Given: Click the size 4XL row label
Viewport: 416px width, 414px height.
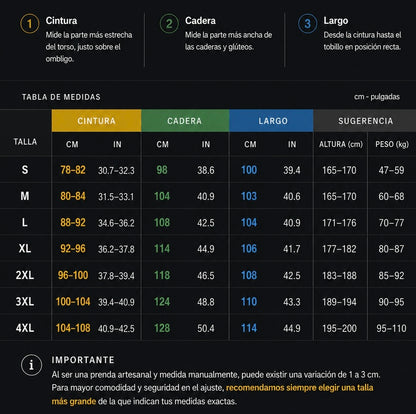Looking at the screenshot, I should pyautogui.click(x=25, y=328).
